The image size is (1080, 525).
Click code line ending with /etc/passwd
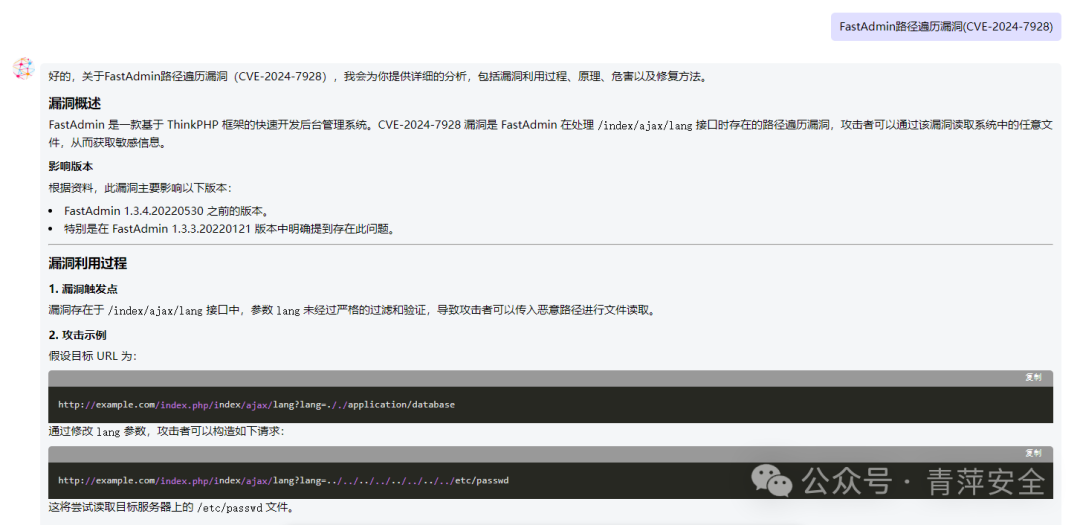[283, 480]
